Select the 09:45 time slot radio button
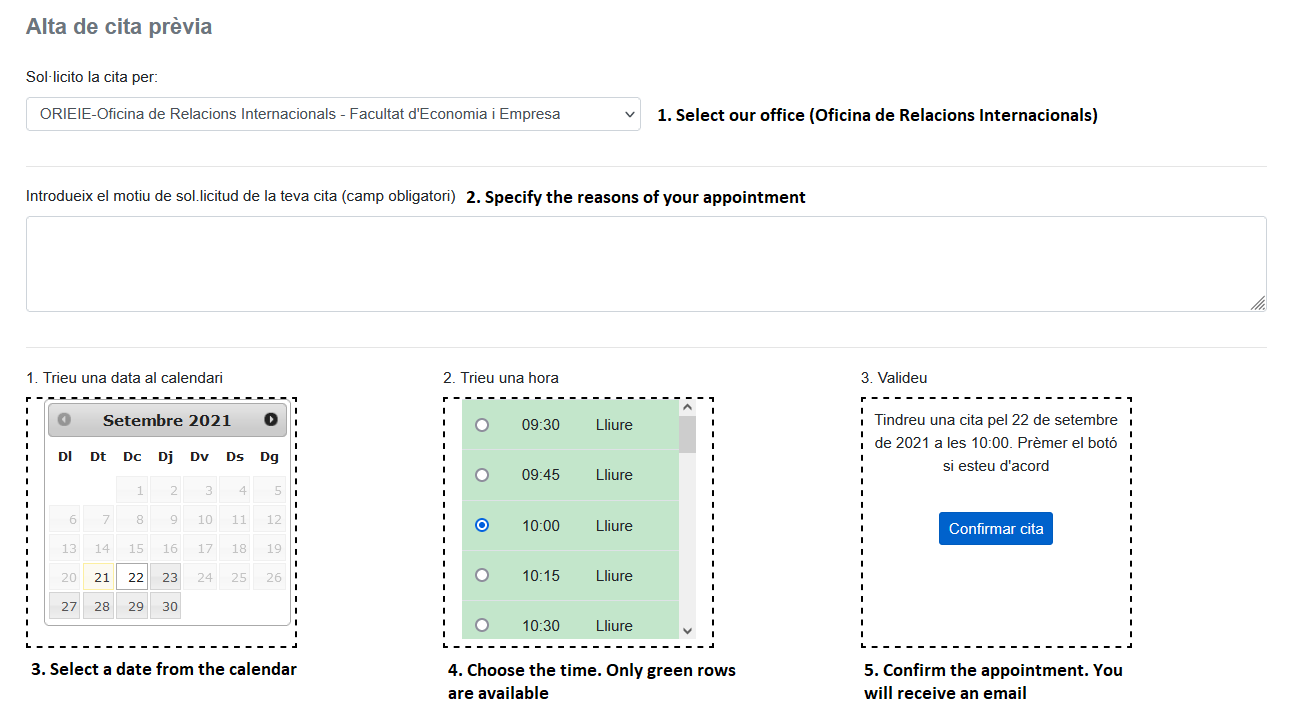 coord(482,475)
